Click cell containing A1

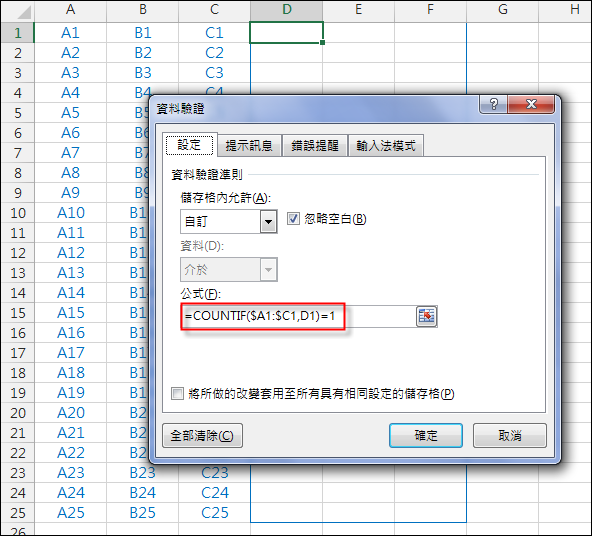pos(70,33)
